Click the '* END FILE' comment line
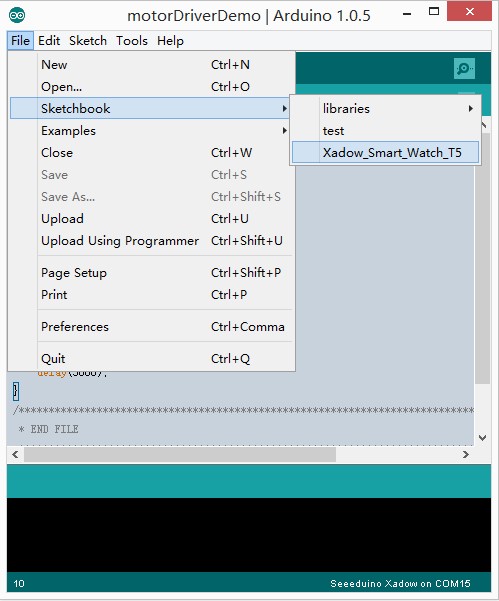 click(x=48, y=429)
